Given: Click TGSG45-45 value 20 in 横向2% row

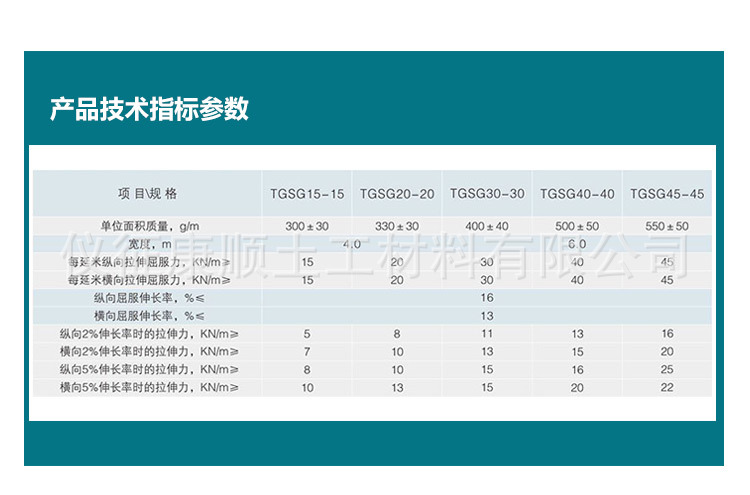Looking at the screenshot, I should [x=667, y=352].
